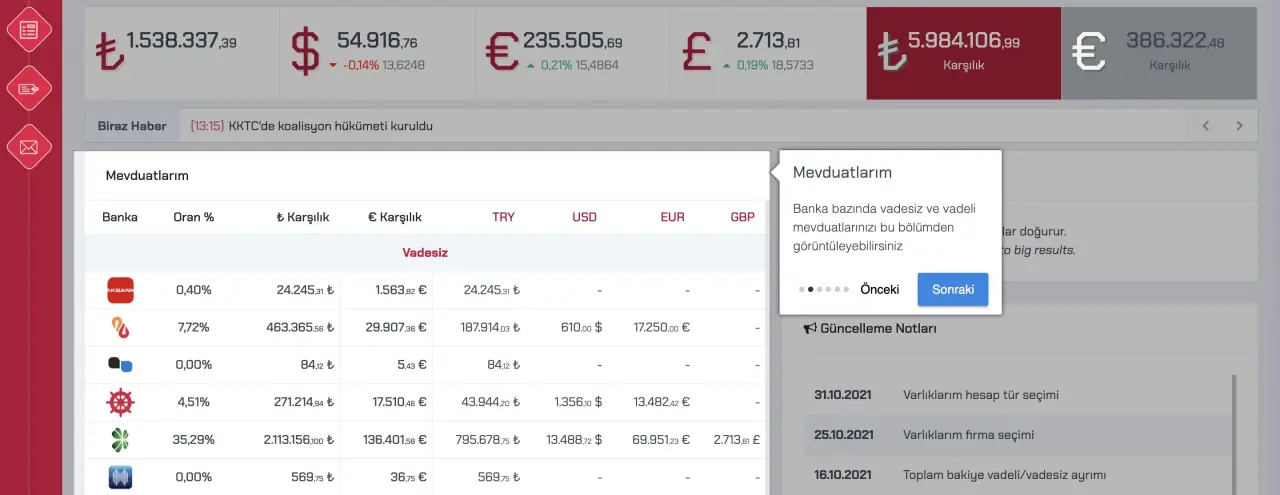The image size is (1280, 495).
Task: Show the next news headline with right chevron
Action: pyautogui.click(x=1240, y=126)
